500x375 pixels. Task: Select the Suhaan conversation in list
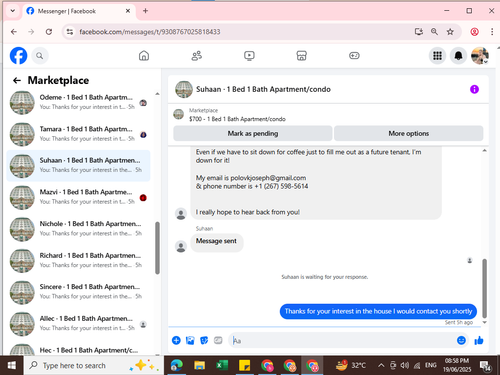(78, 166)
